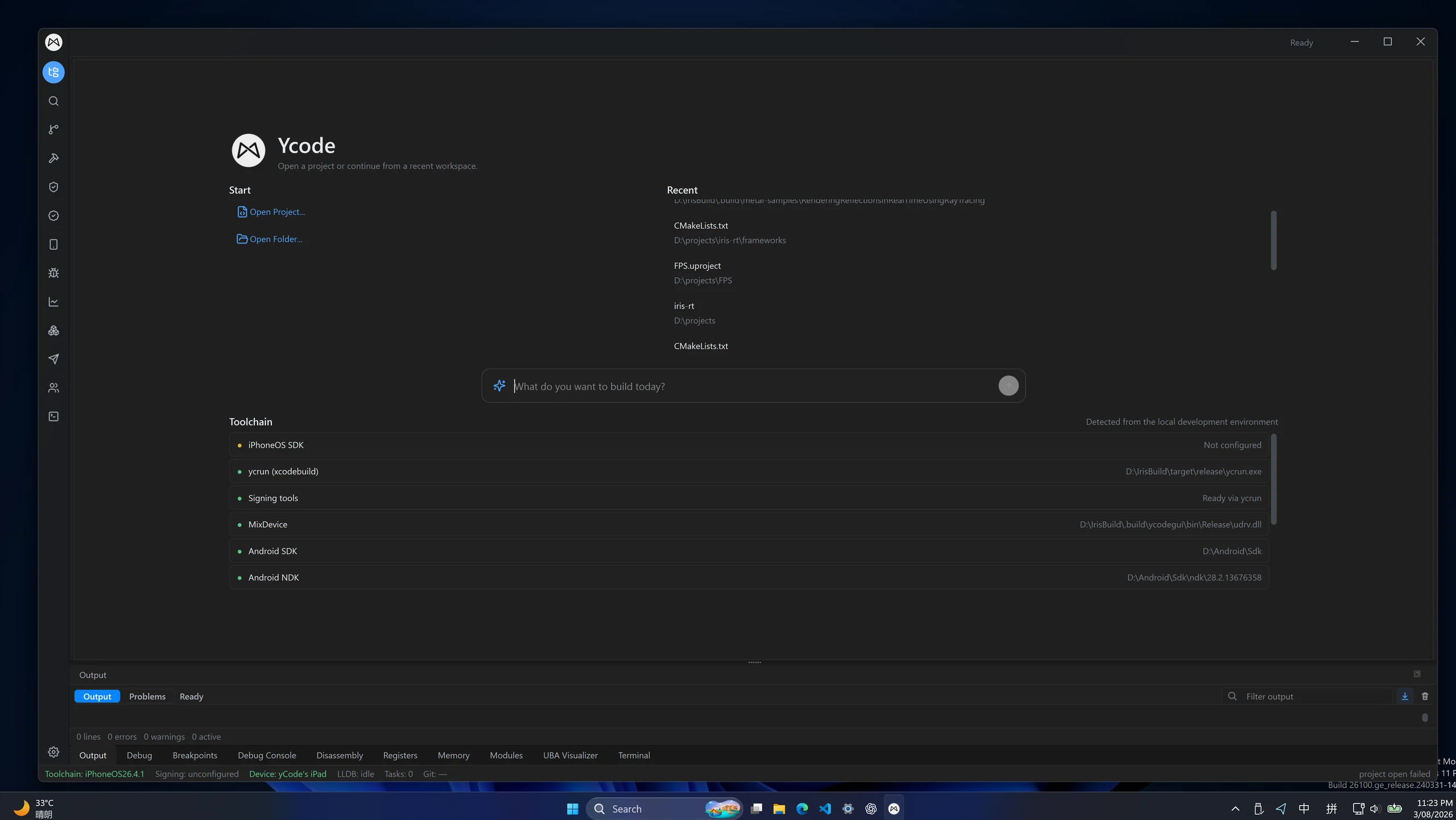
Task: Open File Explorer from the taskbar
Action: (x=779, y=809)
